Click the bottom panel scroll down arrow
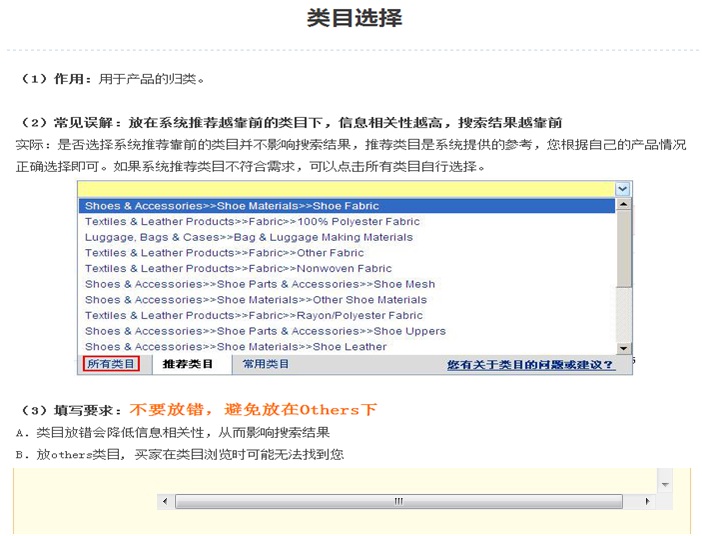 click(x=665, y=485)
